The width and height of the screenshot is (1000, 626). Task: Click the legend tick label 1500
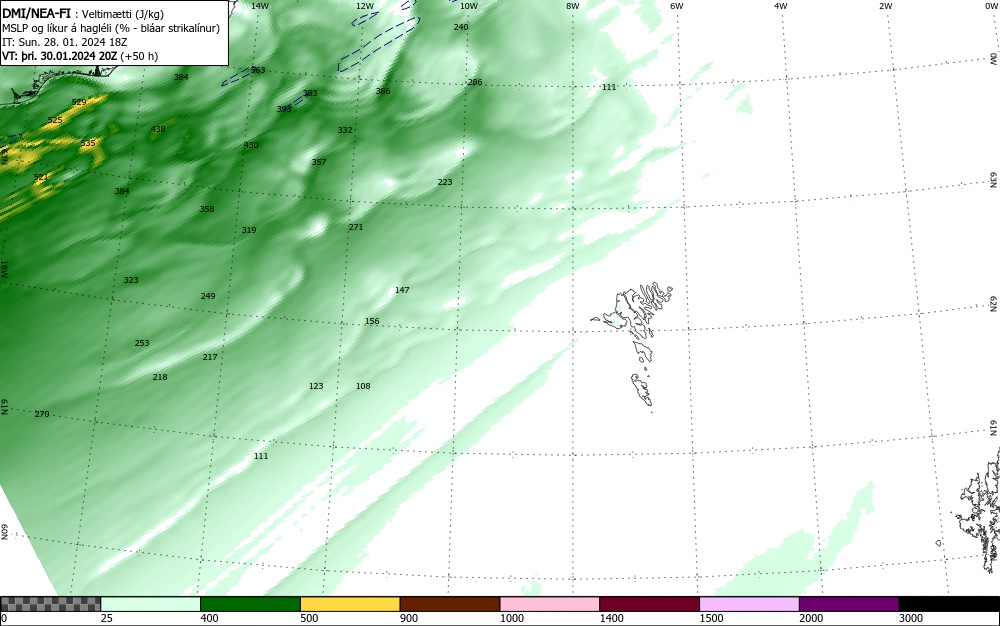click(711, 618)
